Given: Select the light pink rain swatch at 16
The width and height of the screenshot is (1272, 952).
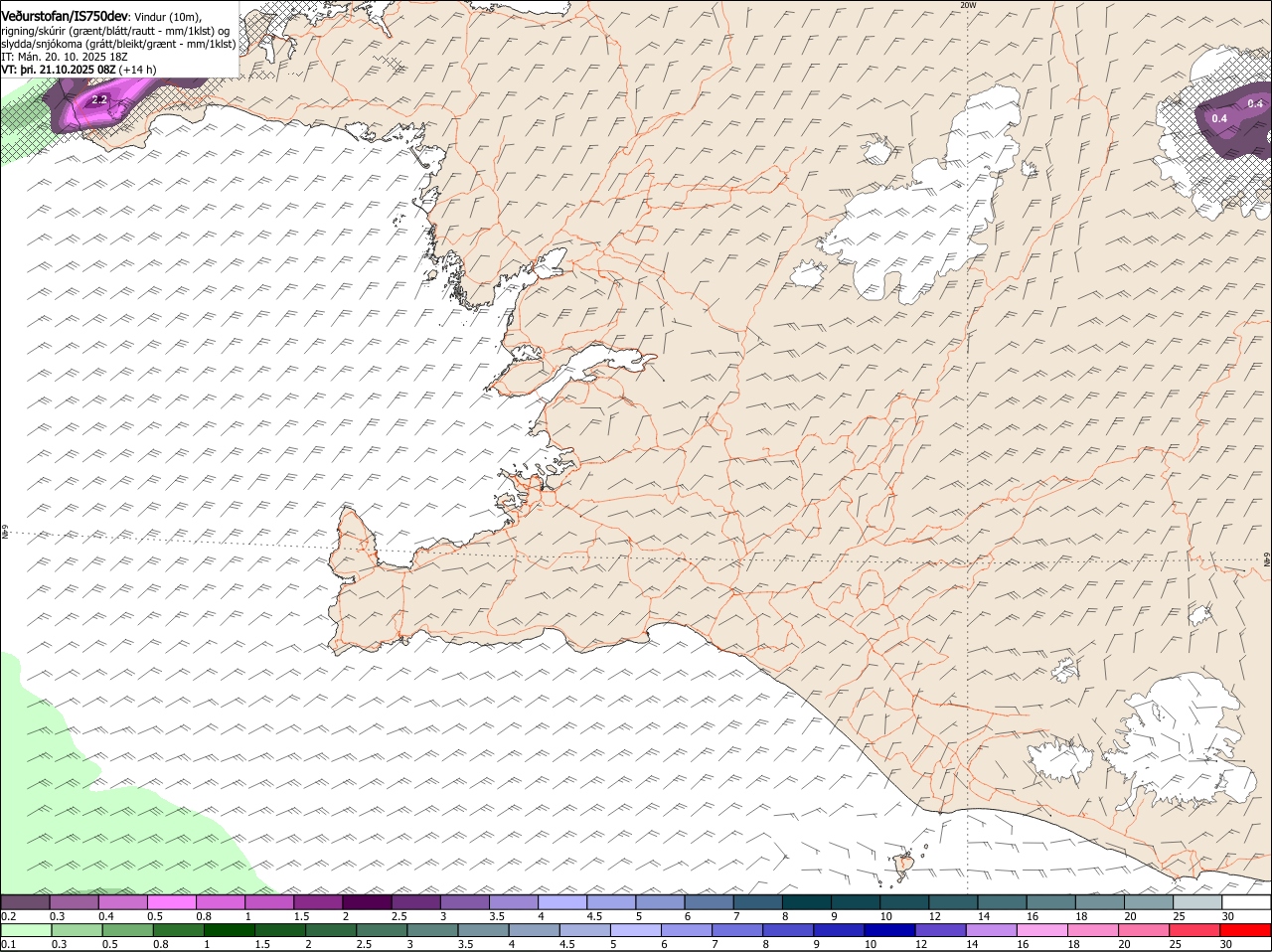Looking at the screenshot, I should [x=1042, y=930].
